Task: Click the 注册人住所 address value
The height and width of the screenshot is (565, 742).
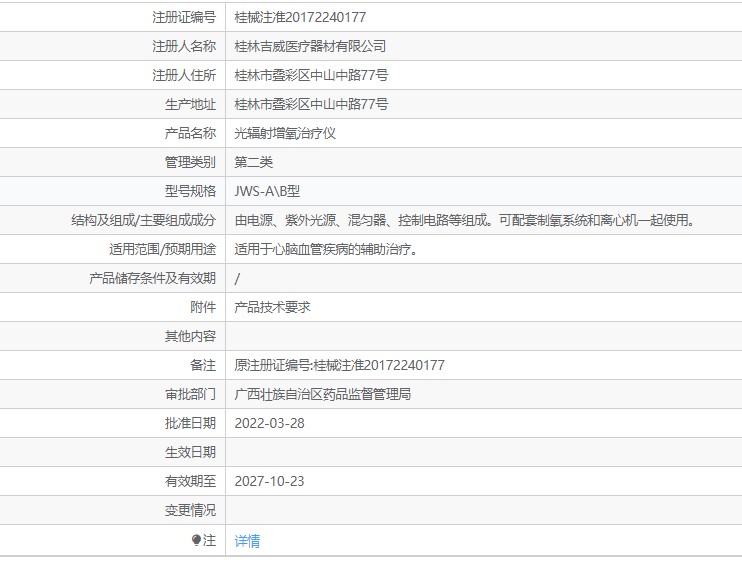Action: [311, 75]
